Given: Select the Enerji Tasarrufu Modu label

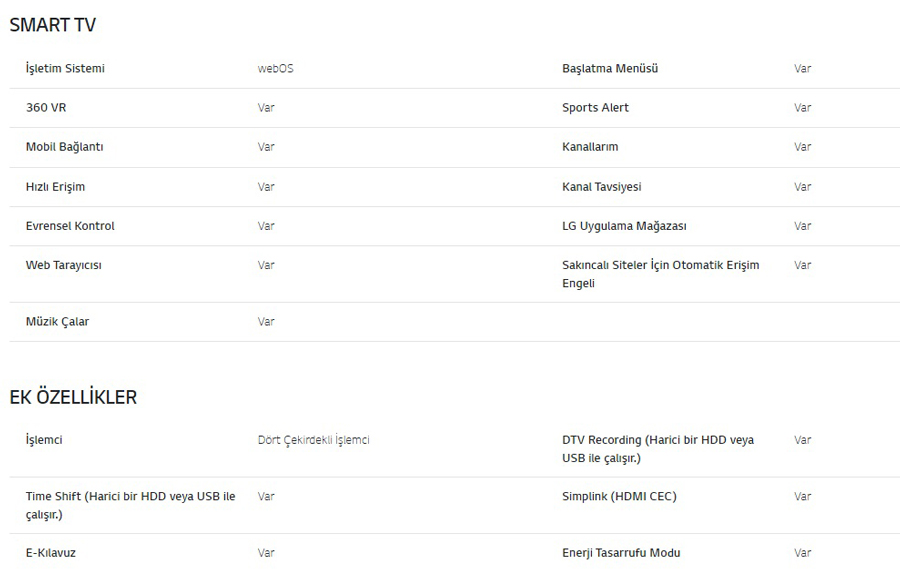Looking at the screenshot, I should coord(621,553).
